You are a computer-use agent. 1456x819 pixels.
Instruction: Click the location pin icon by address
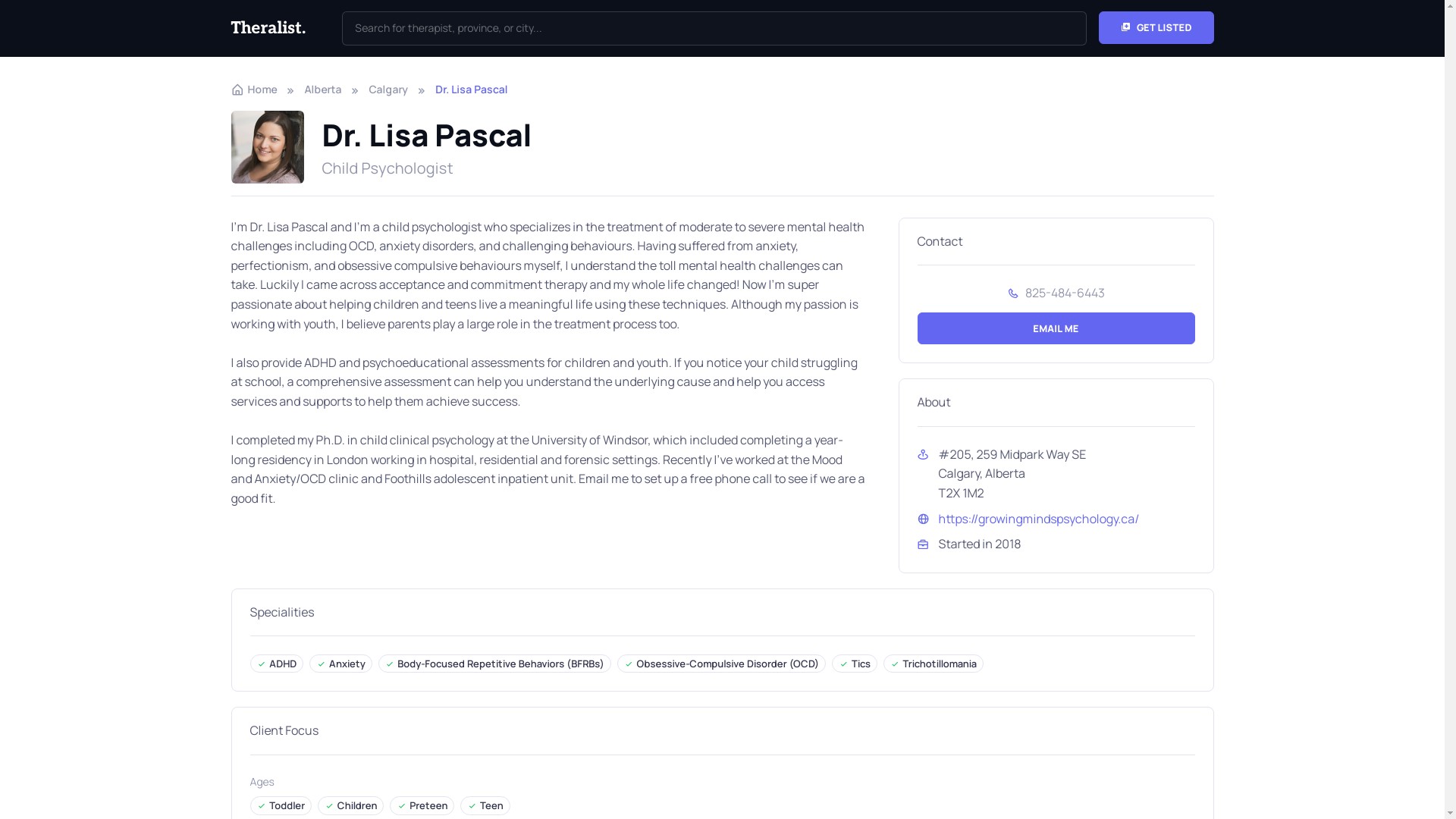point(923,455)
